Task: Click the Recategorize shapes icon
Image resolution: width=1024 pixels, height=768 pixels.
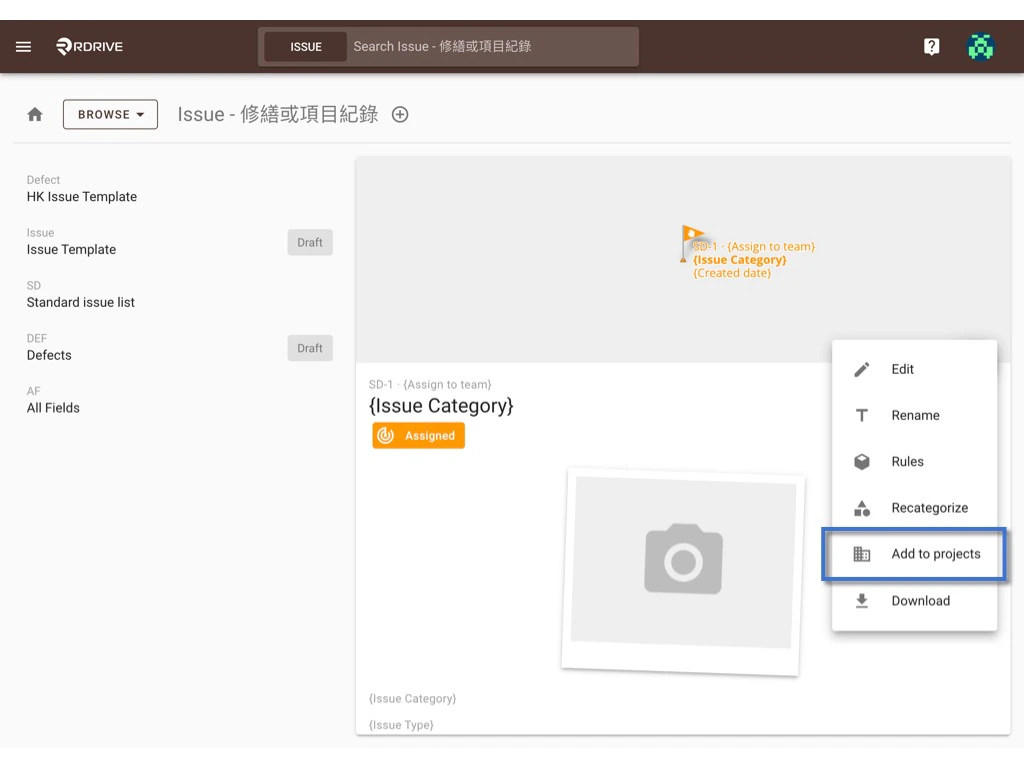Action: (x=861, y=507)
